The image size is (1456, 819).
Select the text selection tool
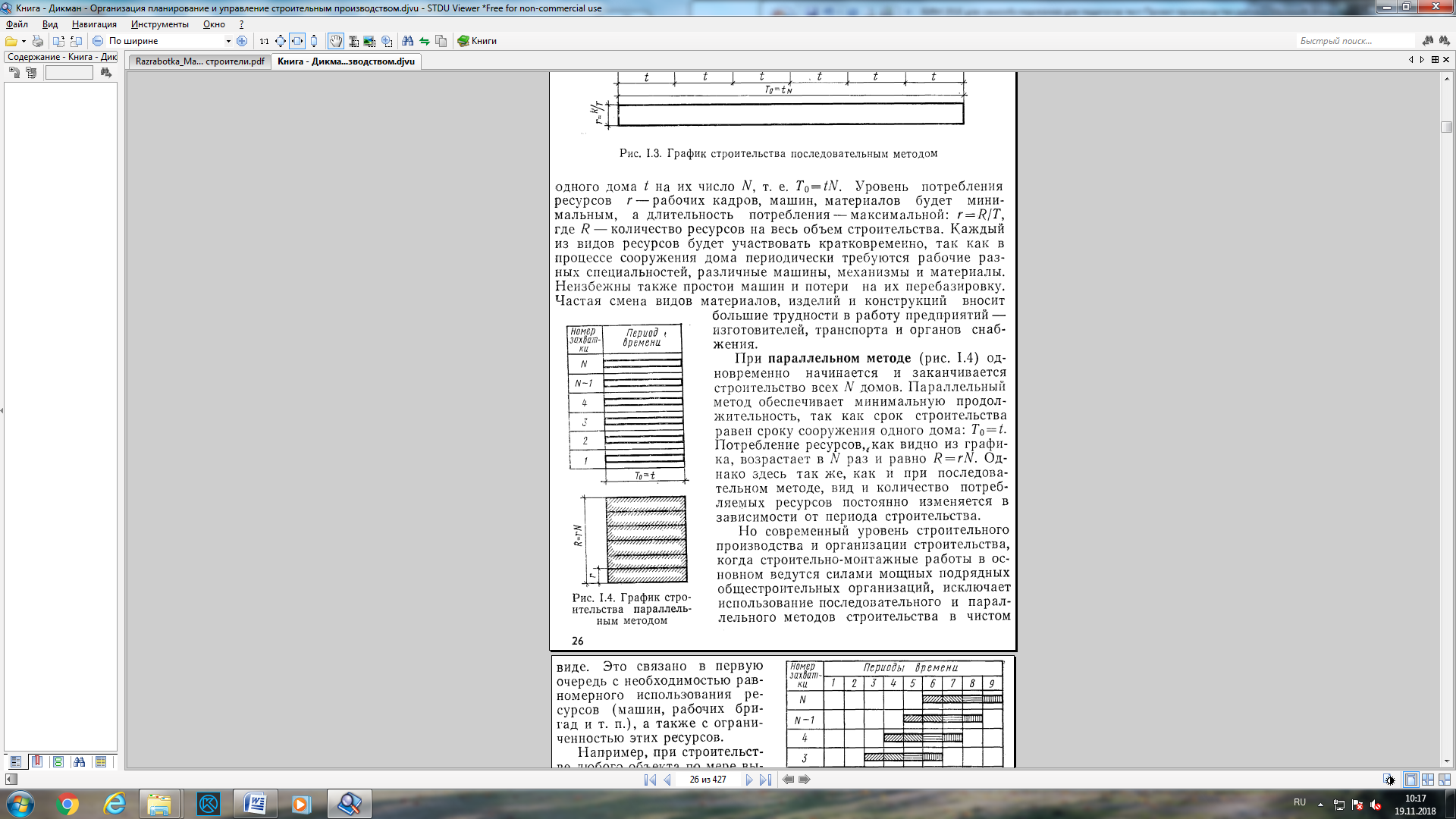pyautogui.click(x=353, y=41)
